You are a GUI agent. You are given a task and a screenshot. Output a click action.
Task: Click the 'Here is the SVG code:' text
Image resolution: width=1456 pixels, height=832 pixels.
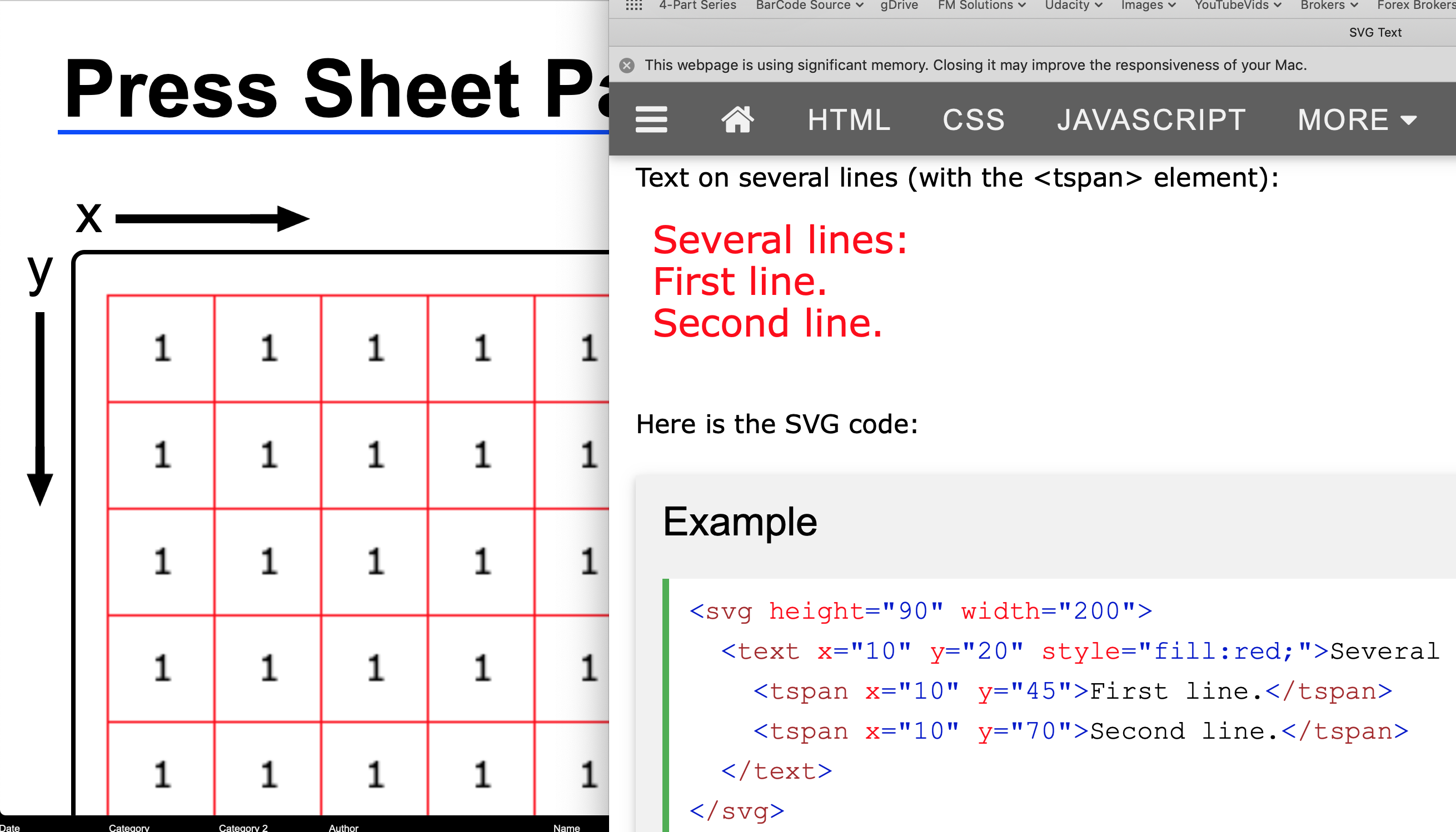[777, 424]
